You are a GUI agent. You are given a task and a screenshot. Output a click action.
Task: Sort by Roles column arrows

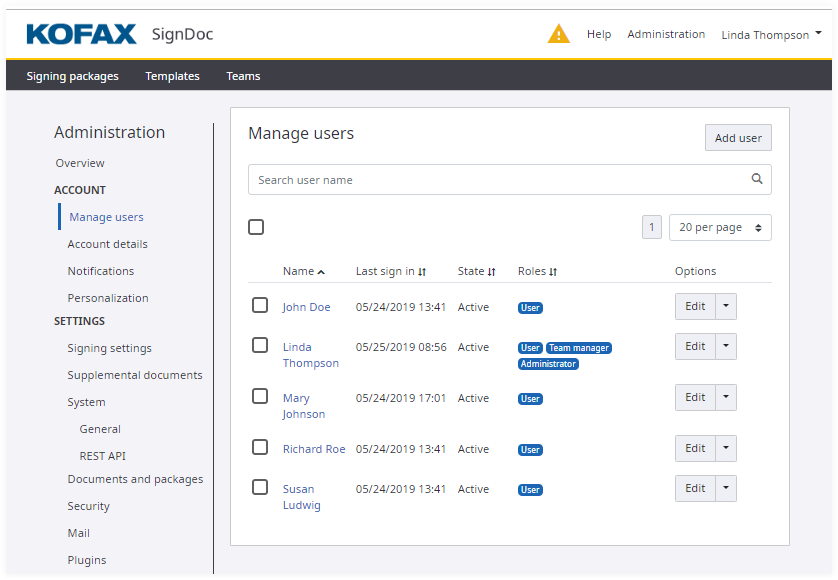pyautogui.click(x=553, y=272)
